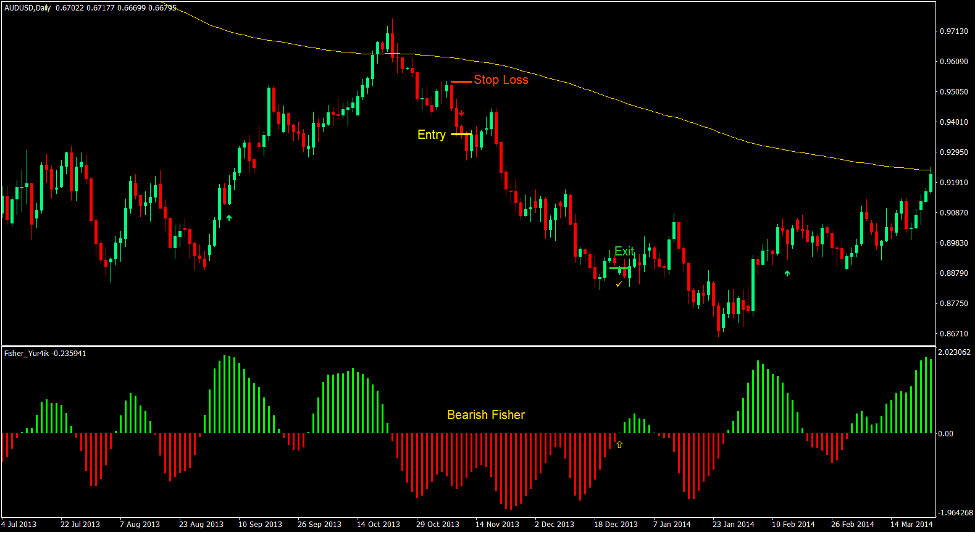This screenshot has width=977, height=533.
Task: Click the yellow Entry text label
Action: 431,135
